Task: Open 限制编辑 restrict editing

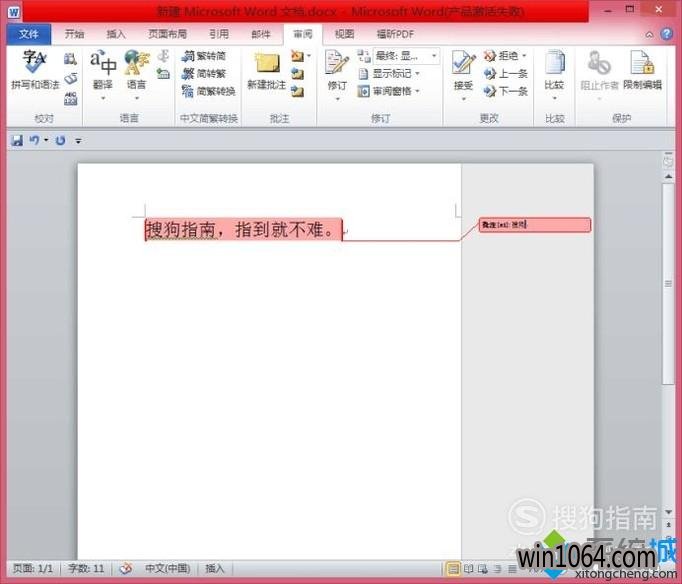Action: pyautogui.click(x=642, y=70)
